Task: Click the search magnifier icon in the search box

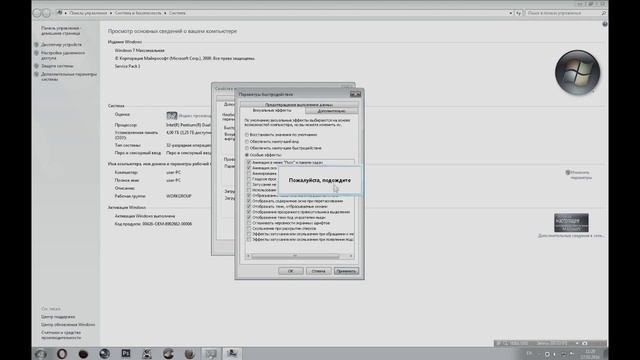Action: point(604,13)
